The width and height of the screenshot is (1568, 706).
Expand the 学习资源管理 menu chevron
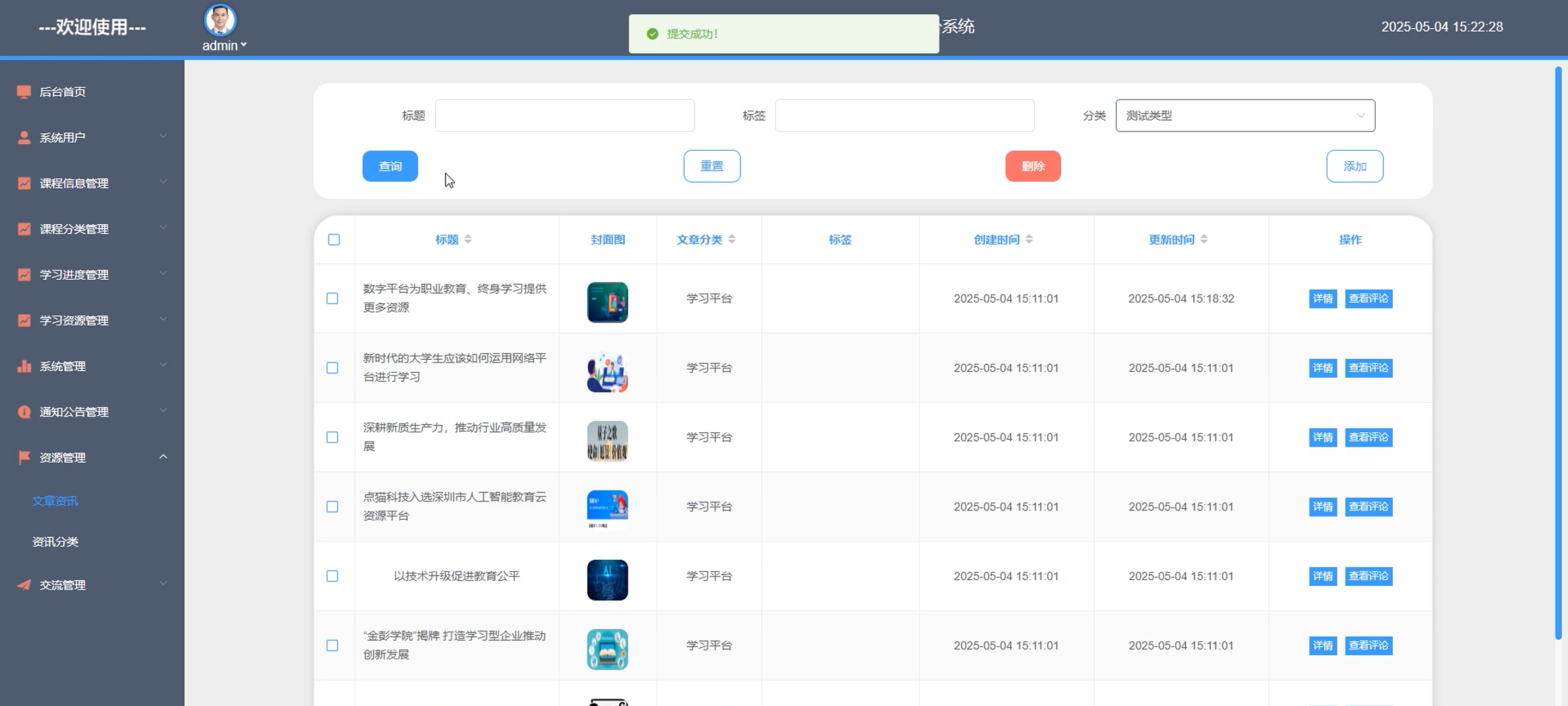point(163,318)
